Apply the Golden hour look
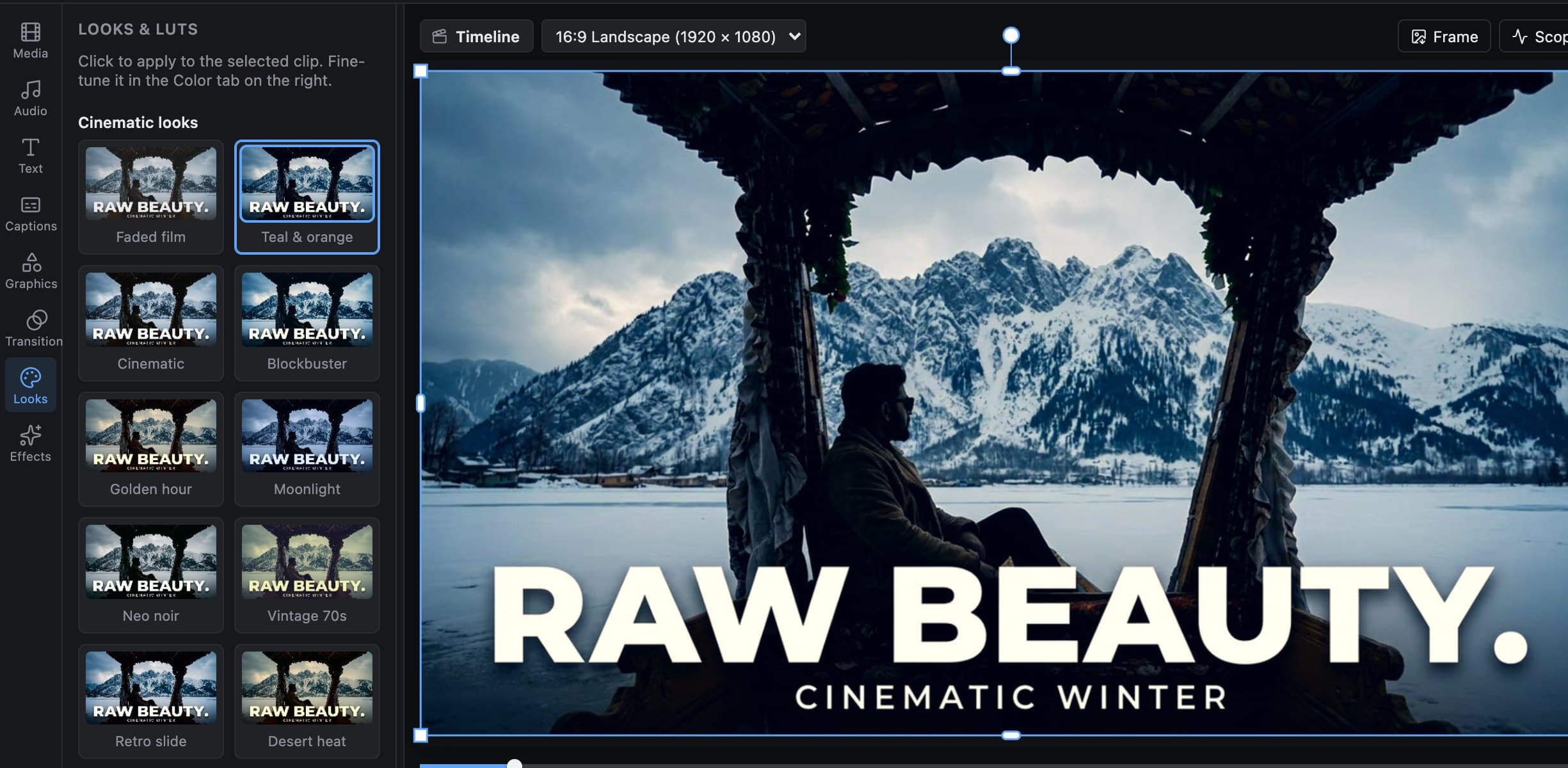The height and width of the screenshot is (768, 1568). pos(151,449)
